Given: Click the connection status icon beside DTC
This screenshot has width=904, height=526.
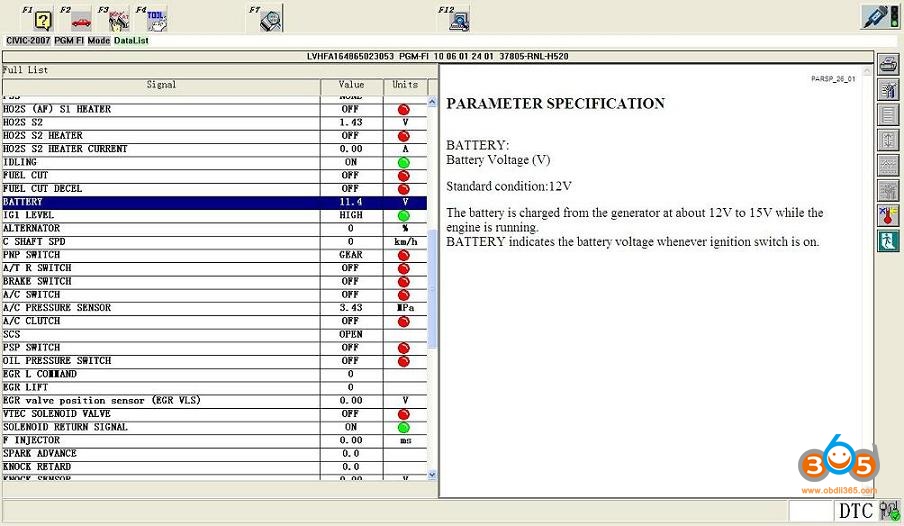Looking at the screenshot, I should [x=889, y=511].
